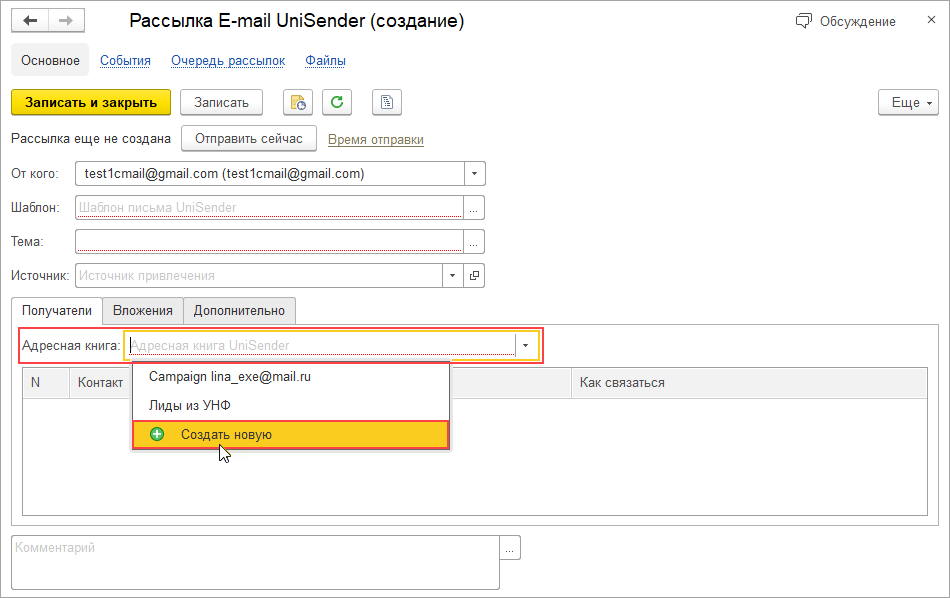The height and width of the screenshot is (598, 950).
Task: Open the Время отправки link
Action: pos(375,139)
